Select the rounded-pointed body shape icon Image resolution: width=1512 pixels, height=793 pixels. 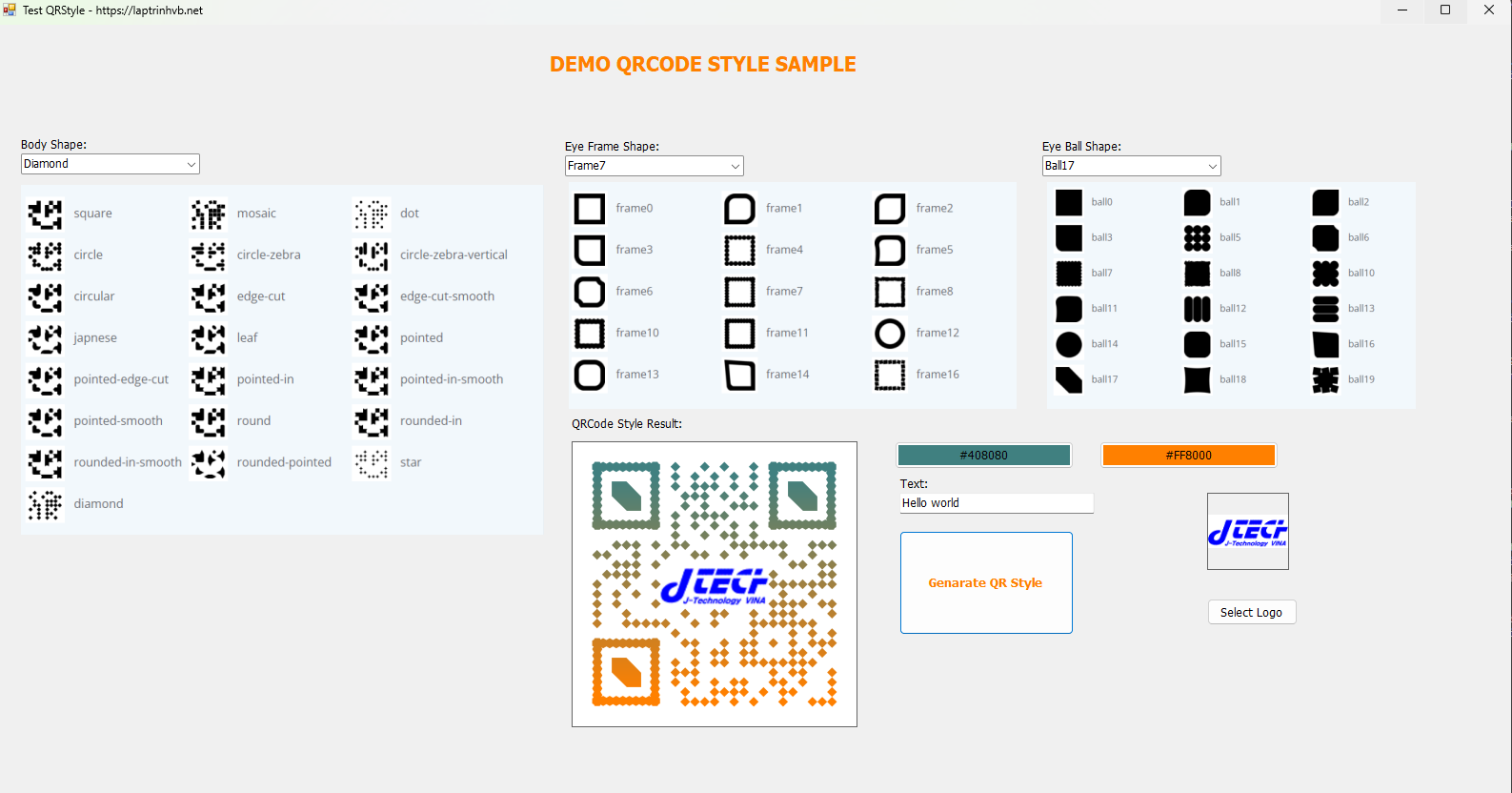208,463
